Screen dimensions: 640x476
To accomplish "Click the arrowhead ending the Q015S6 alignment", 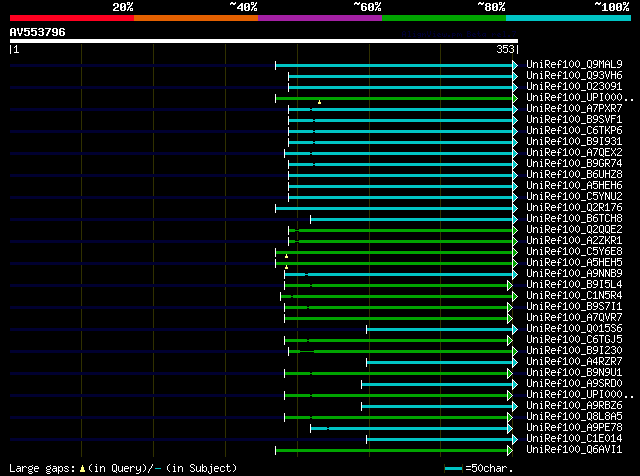I will point(515,329).
